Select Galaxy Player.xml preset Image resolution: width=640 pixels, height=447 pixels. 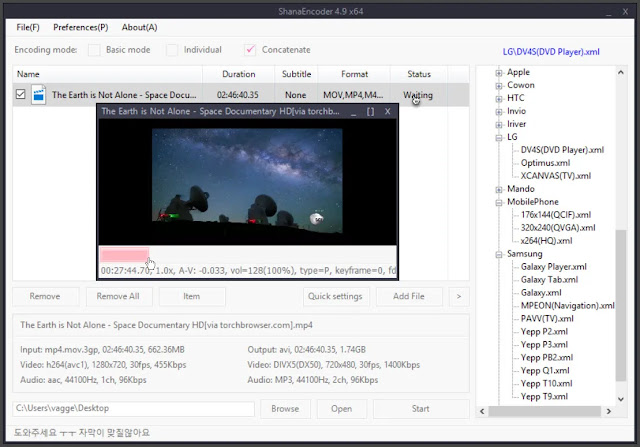pyautogui.click(x=553, y=267)
